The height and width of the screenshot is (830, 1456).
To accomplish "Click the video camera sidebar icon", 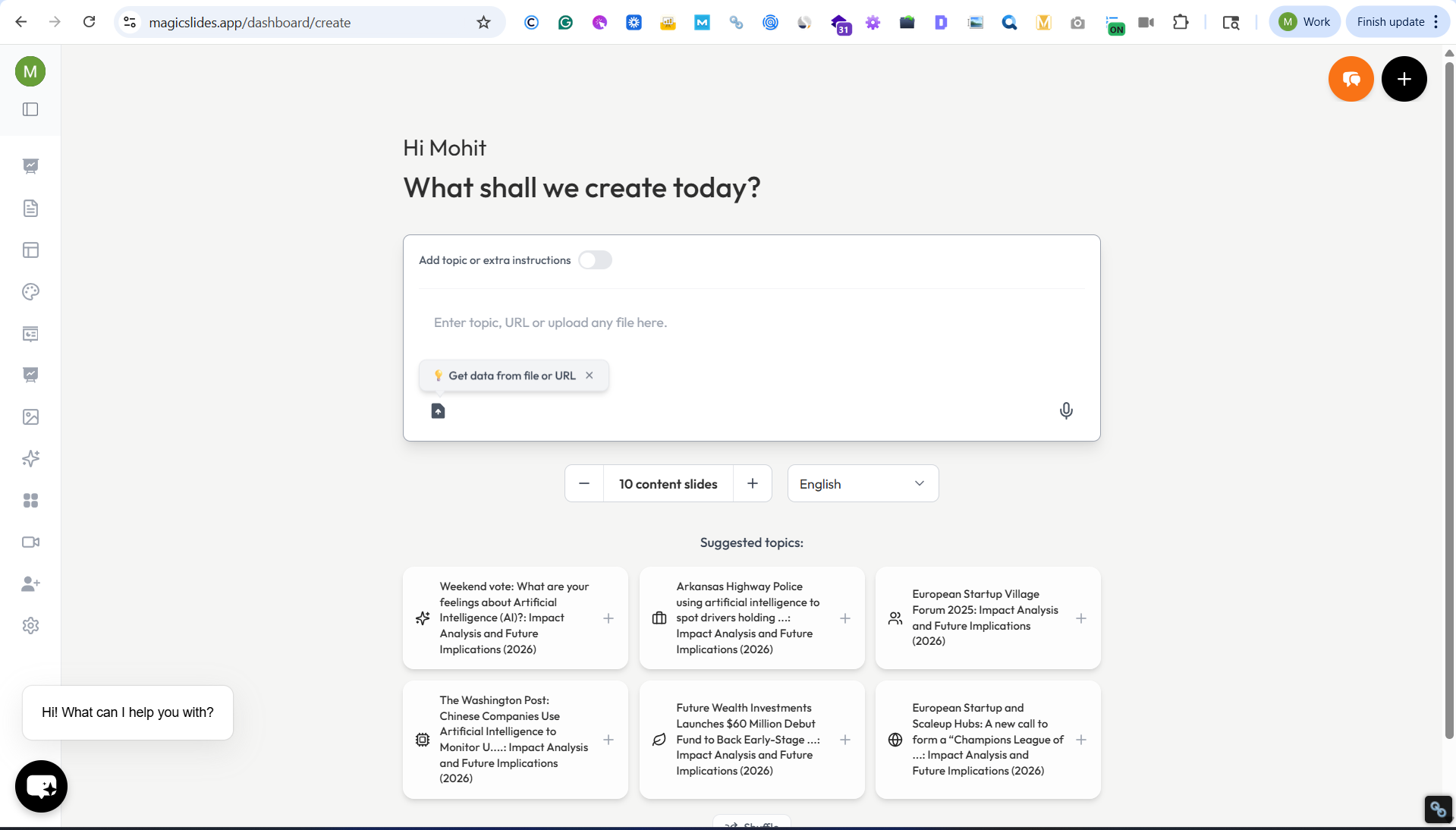I will [x=30, y=542].
